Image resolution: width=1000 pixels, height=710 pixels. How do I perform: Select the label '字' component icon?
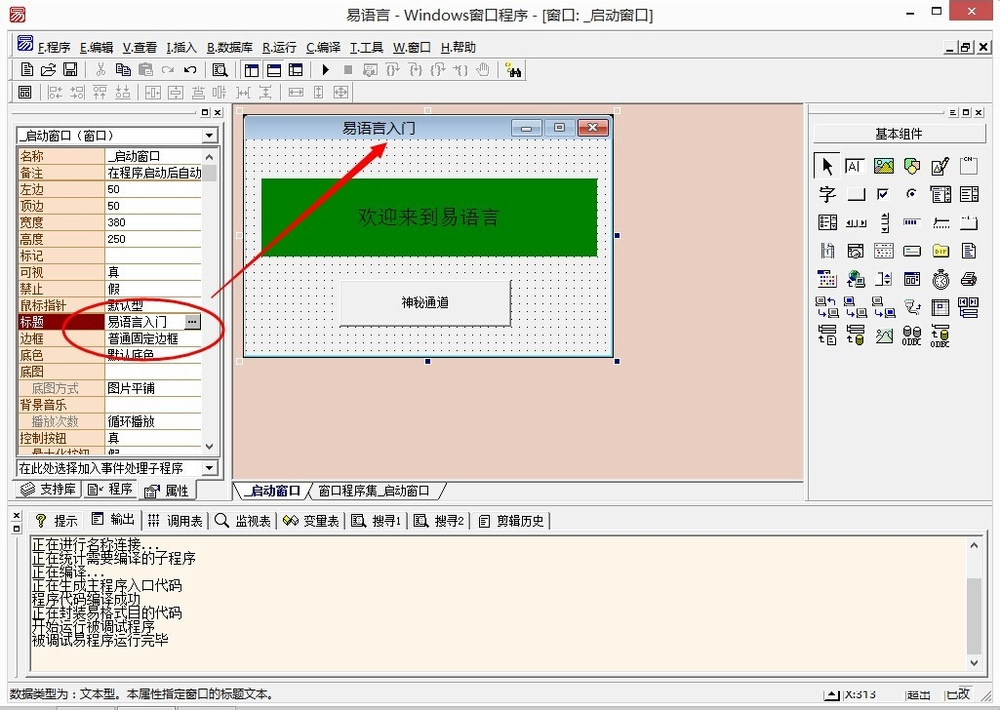[827, 194]
